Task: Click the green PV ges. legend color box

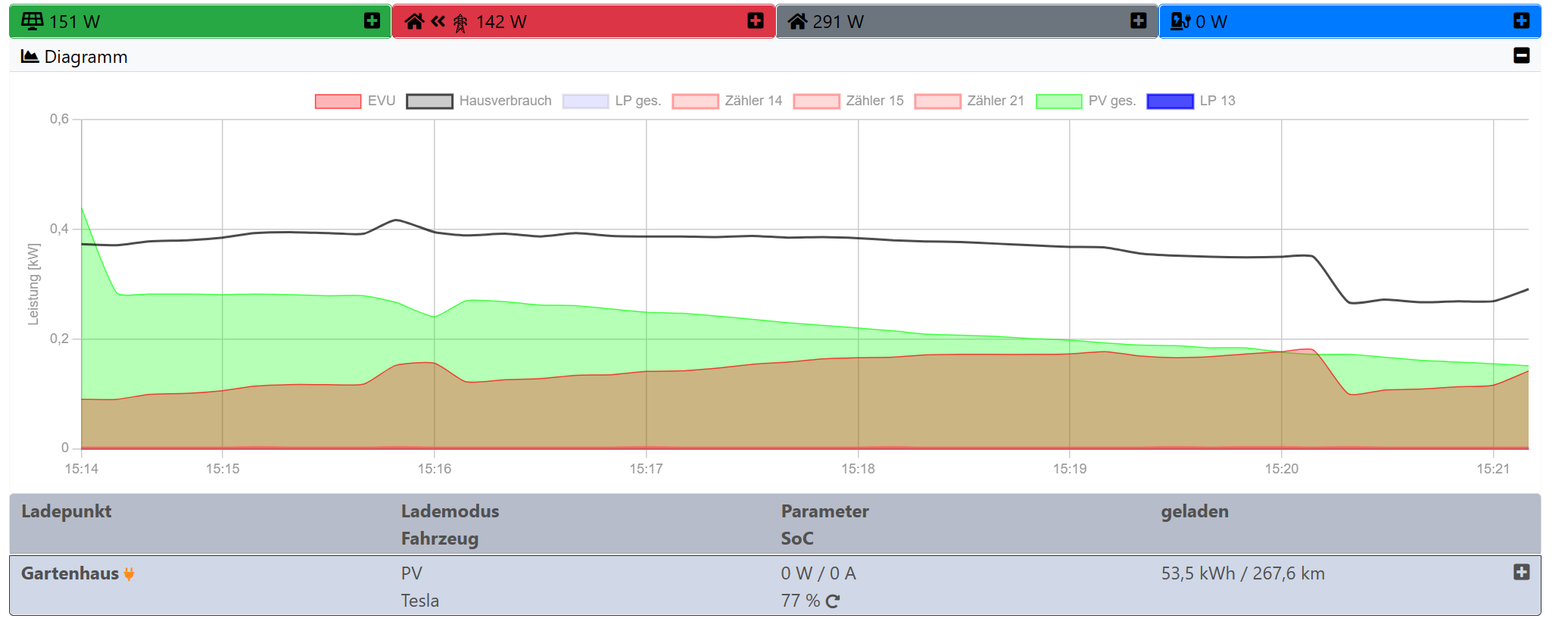Action: click(x=1058, y=102)
